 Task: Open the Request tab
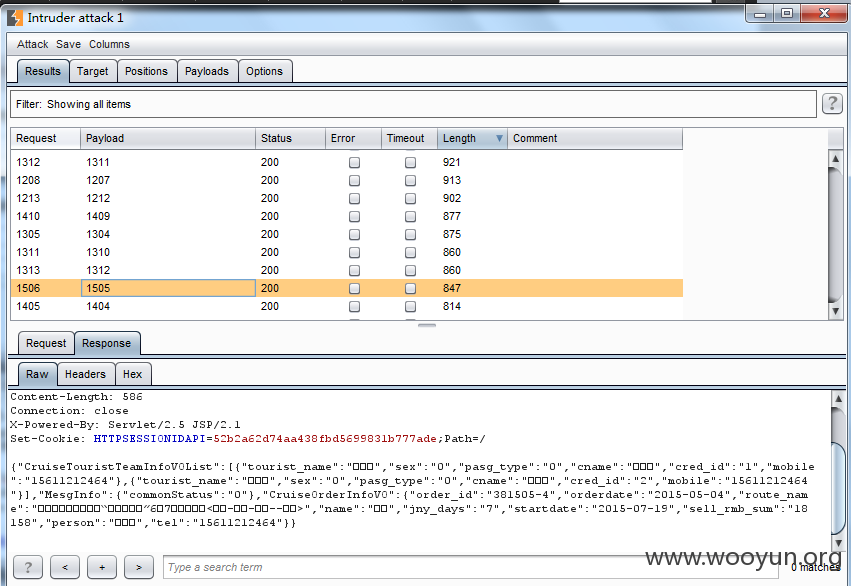click(x=46, y=343)
